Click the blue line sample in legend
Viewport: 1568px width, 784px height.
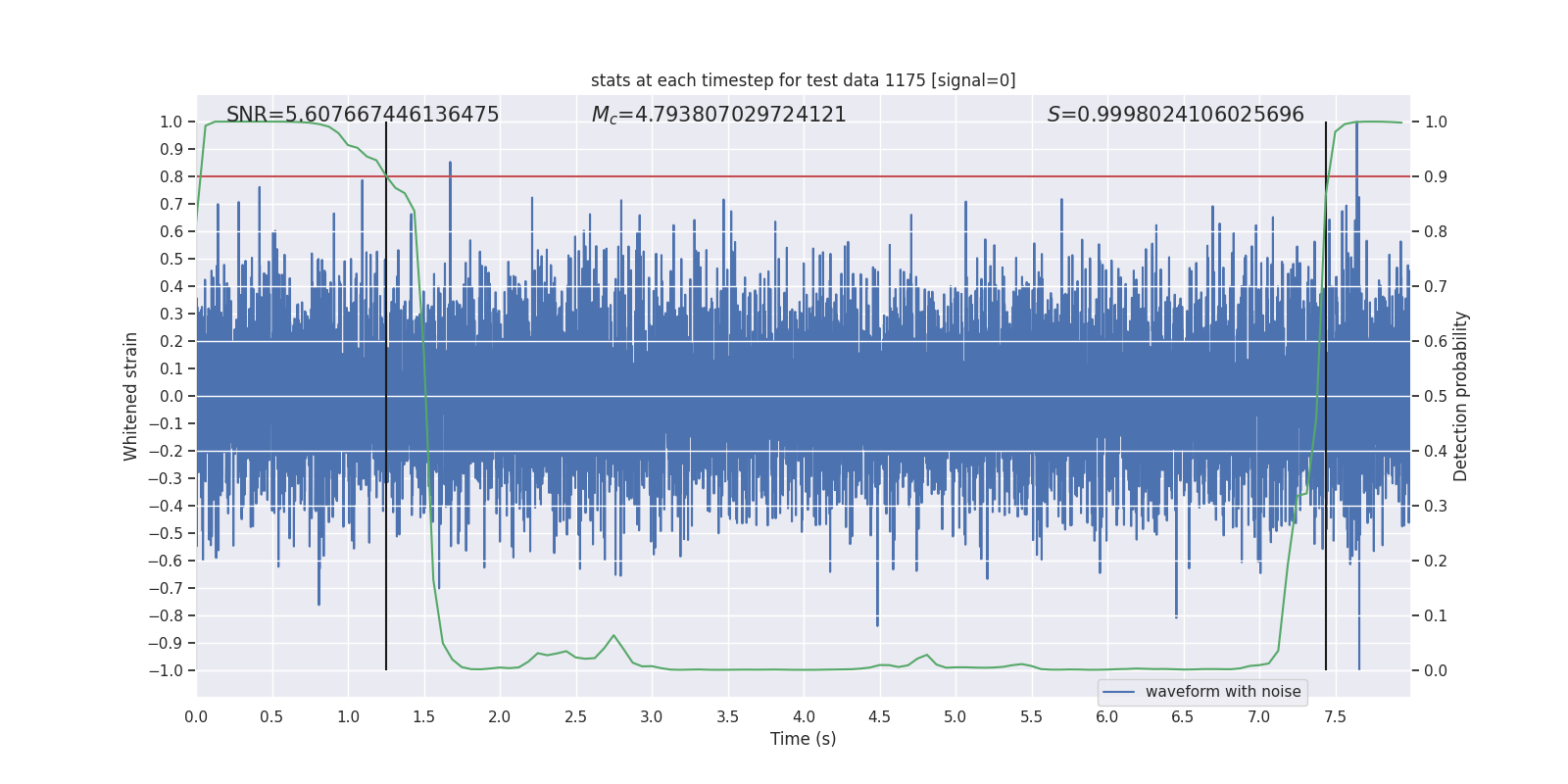(x=1118, y=692)
